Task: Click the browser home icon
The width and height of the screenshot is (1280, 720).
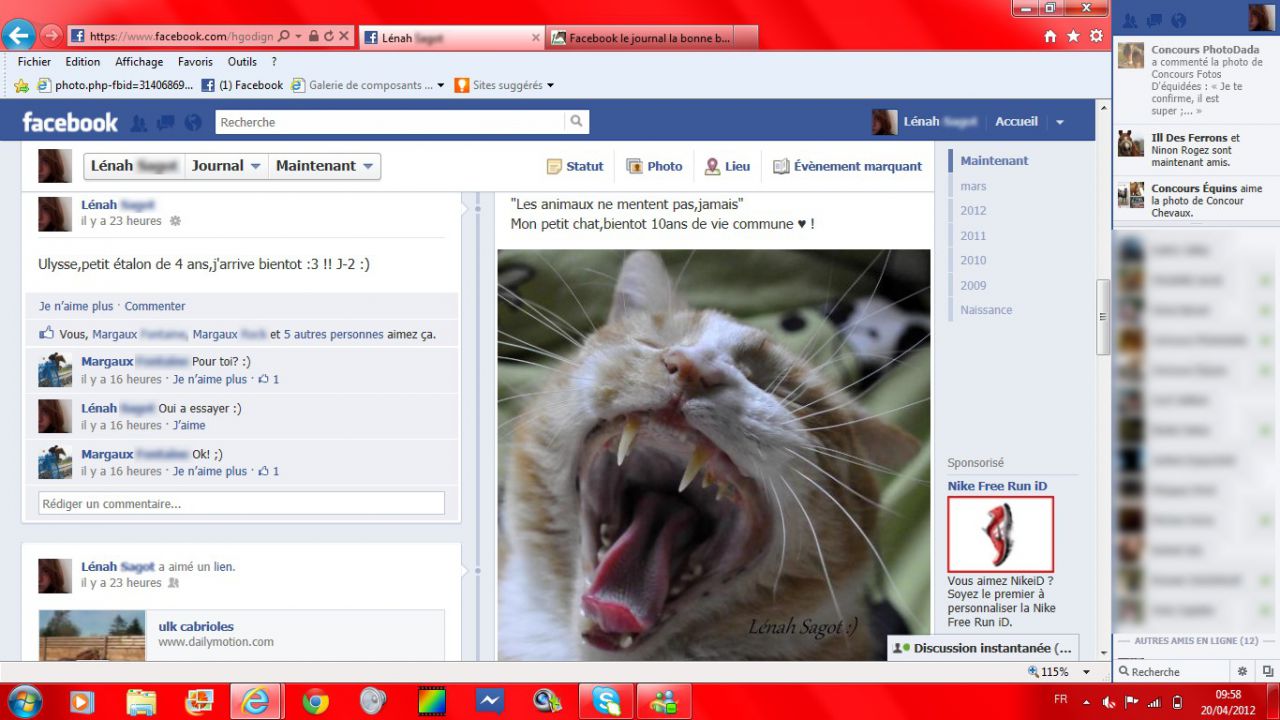Action: (1050, 36)
